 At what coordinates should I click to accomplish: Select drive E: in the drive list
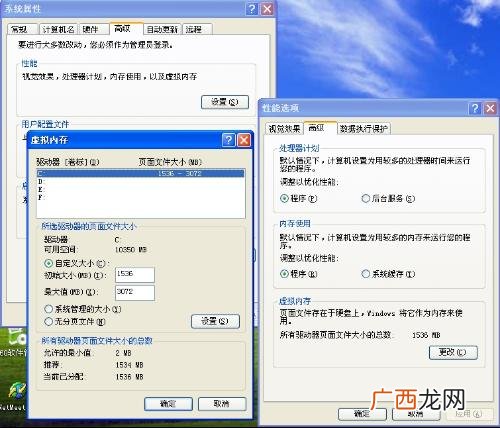click(x=140, y=189)
